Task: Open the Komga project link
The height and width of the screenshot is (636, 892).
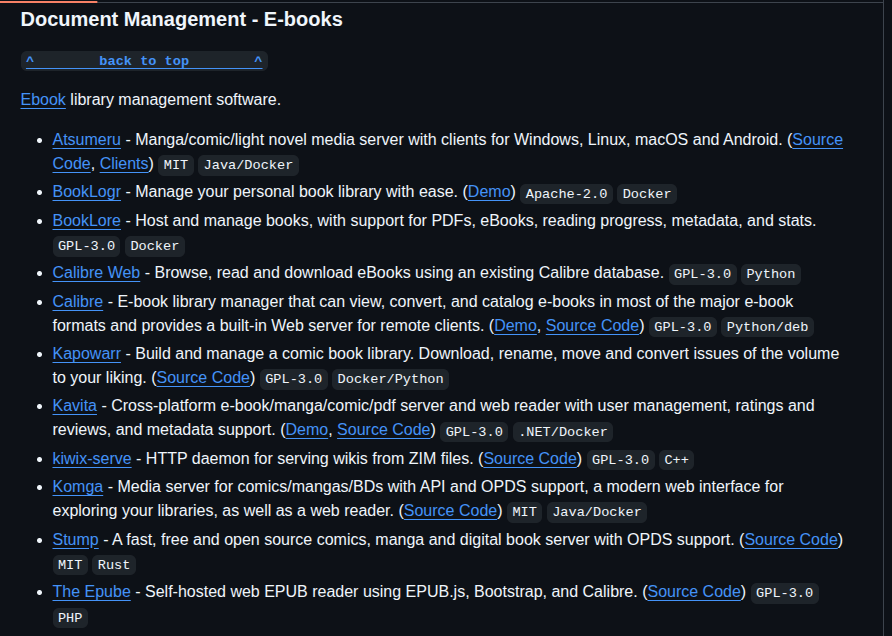Action: (77, 487)
